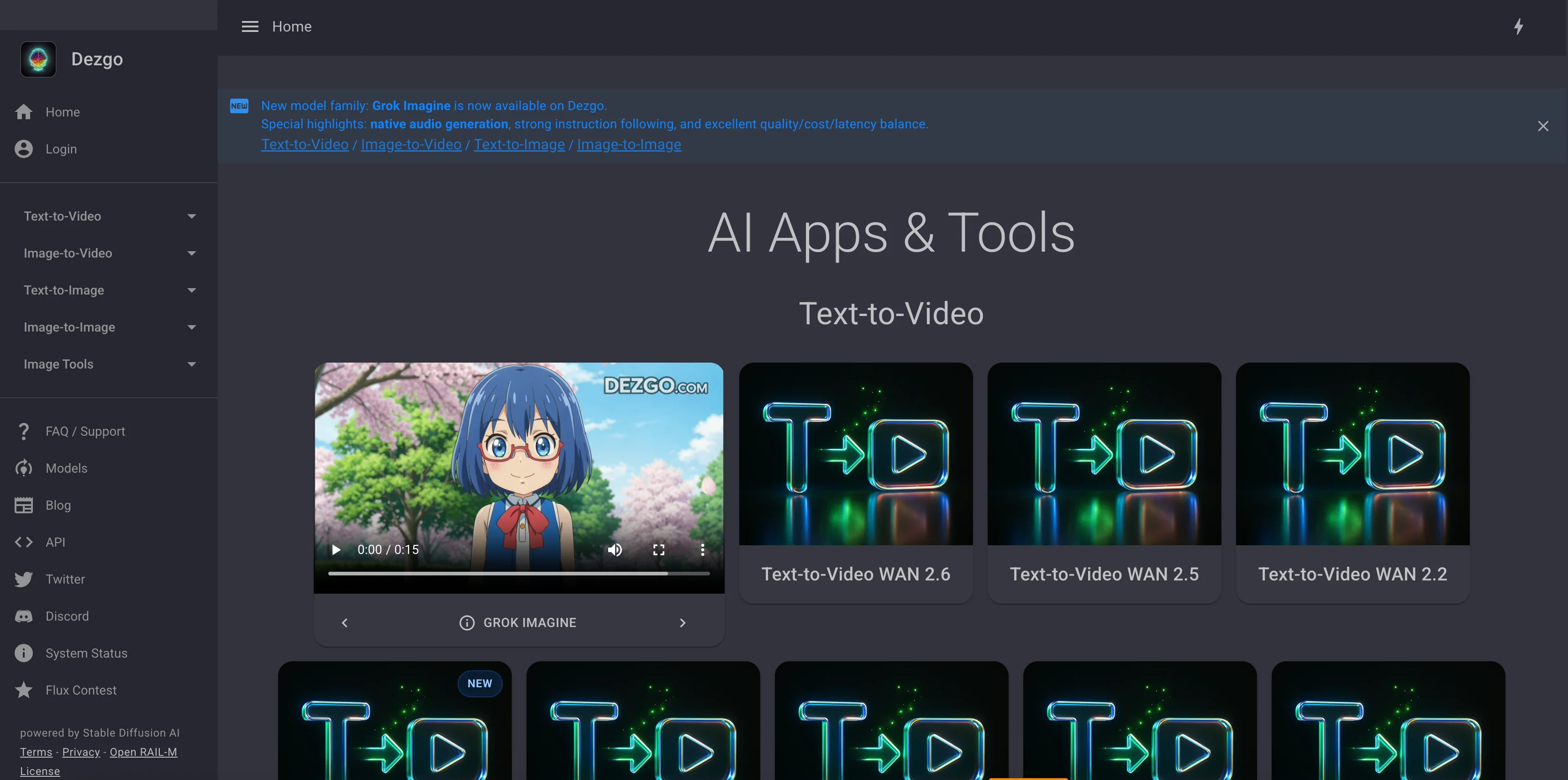Click the 0:00 / 0:15 video time
The width and height of the screenshot is (1568, 780).
[x=388, y=550]
